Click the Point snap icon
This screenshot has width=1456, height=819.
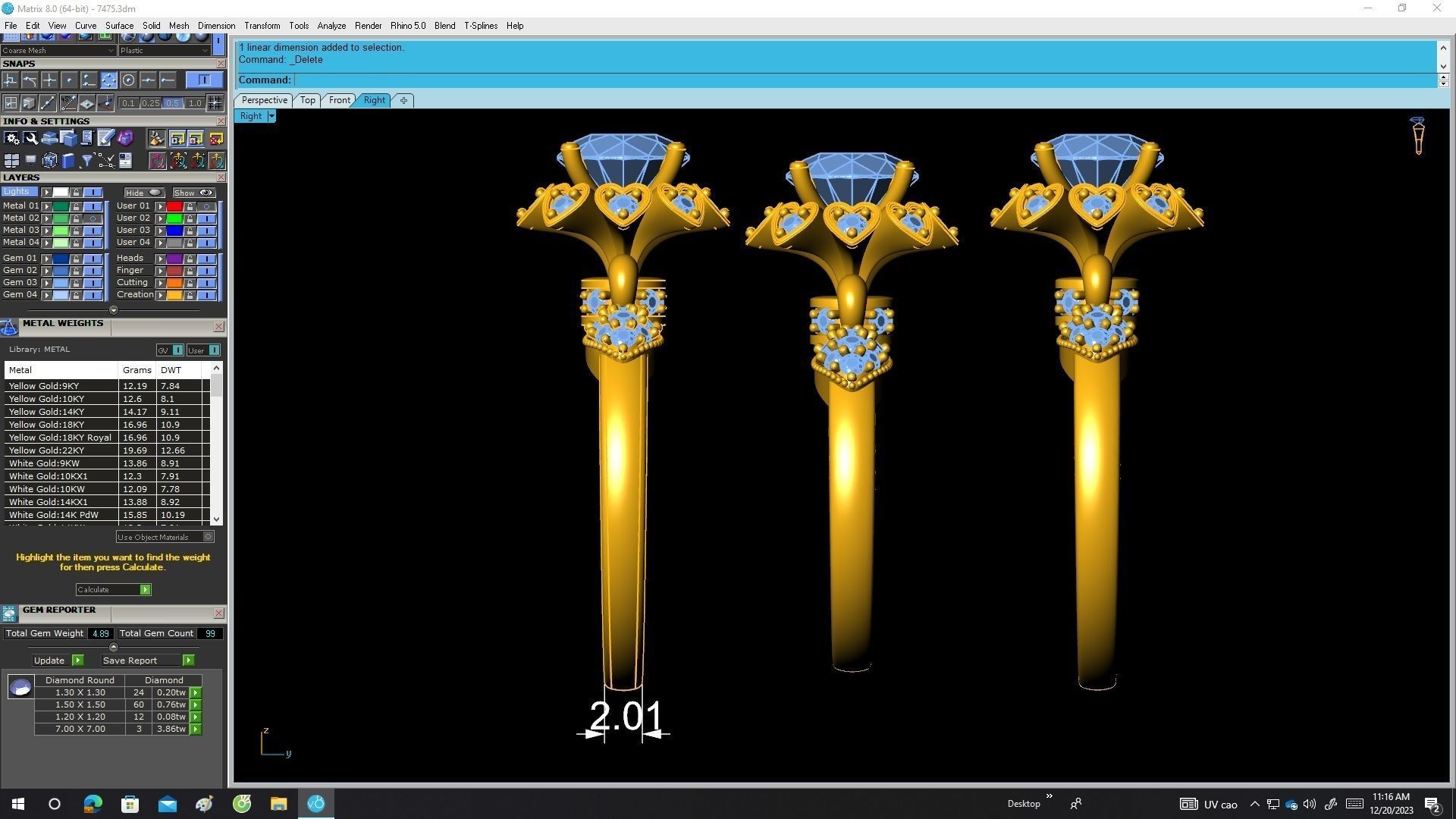click(69, 80)
